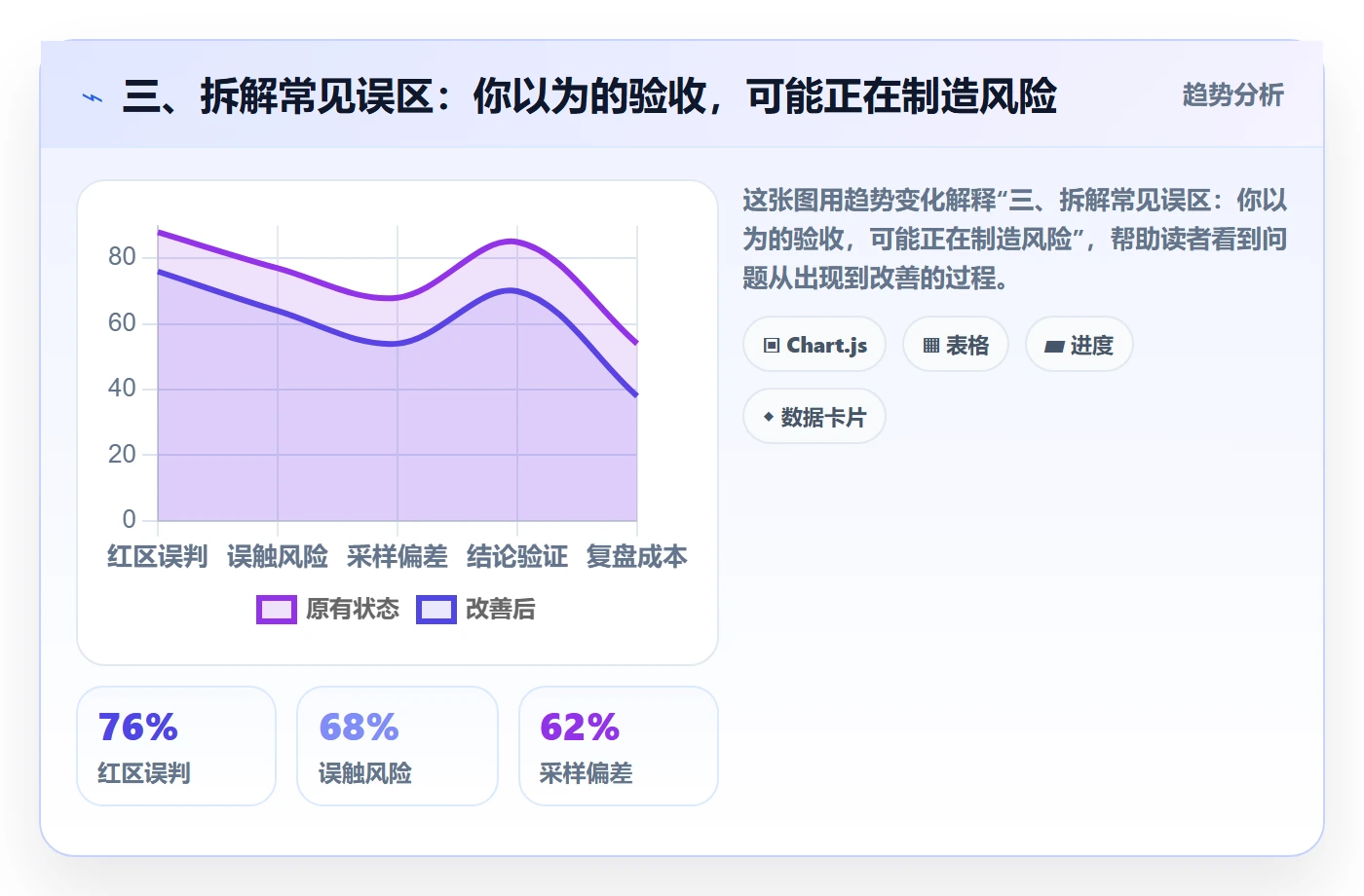The width and height of the screenshot is (1364, 896).
Task: Click the 改善后 legend label
Action: point(501,610)
